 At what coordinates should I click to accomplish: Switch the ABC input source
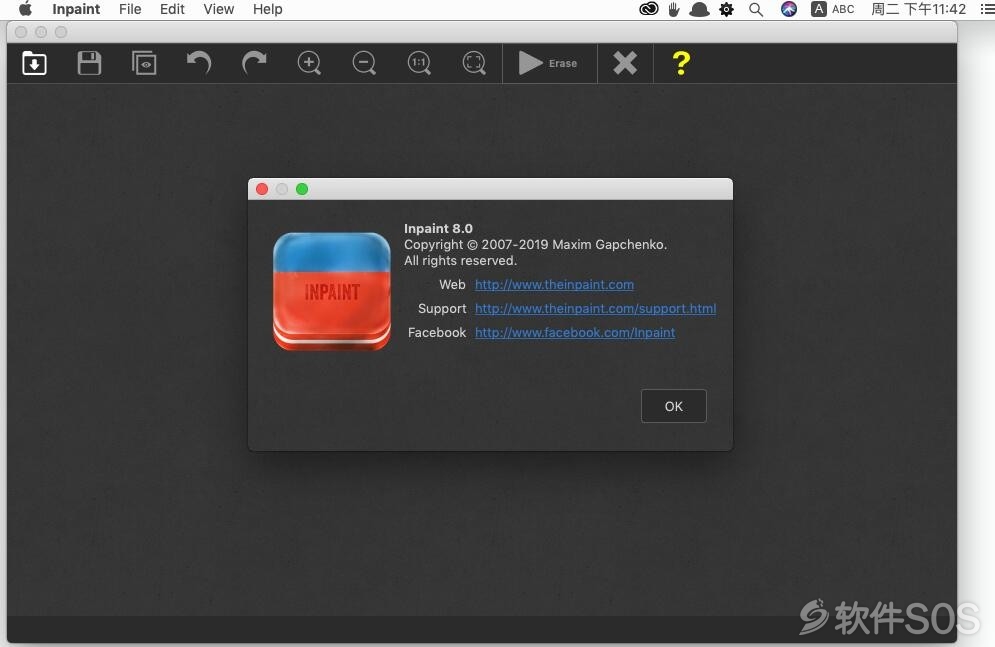pyautogui.click(x=833, y=9)
